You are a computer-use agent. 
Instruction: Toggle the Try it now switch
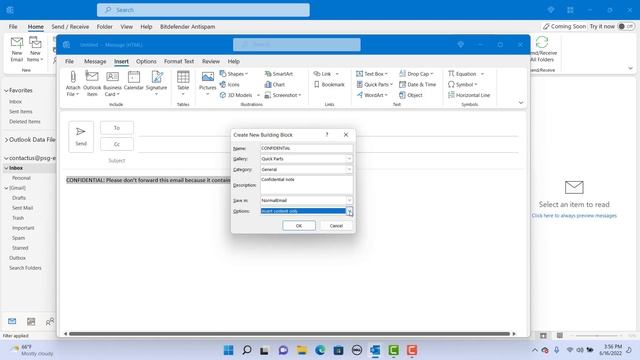[626, 26]
